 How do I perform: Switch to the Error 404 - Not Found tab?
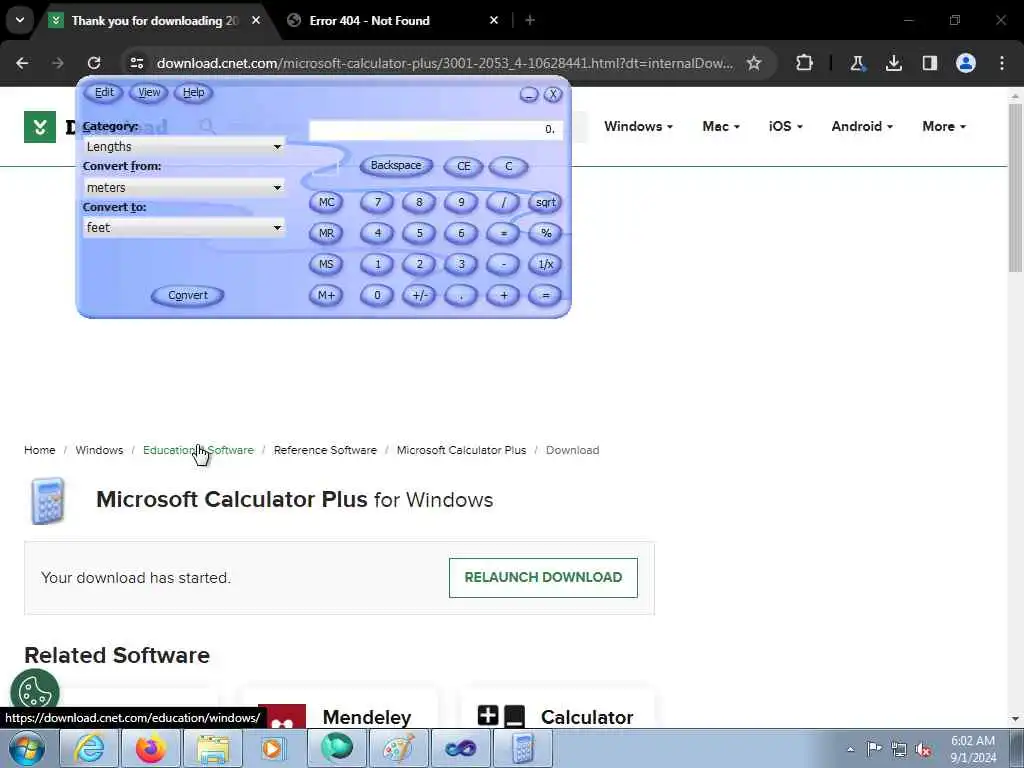click(394, 21)
